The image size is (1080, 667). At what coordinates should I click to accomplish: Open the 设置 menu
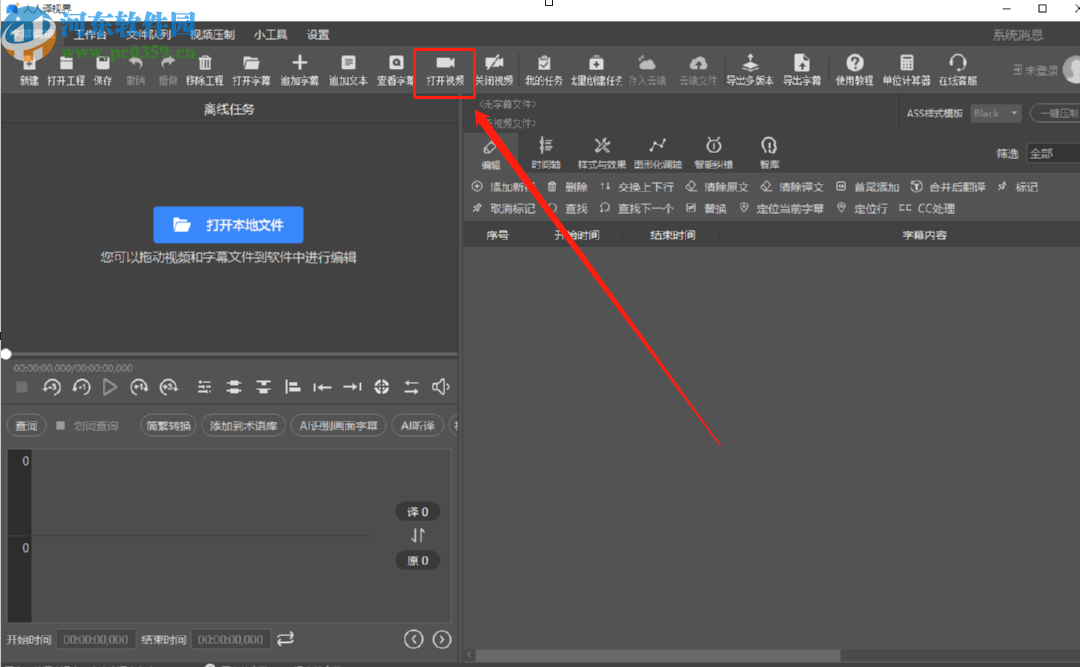[x=318, y=35]
